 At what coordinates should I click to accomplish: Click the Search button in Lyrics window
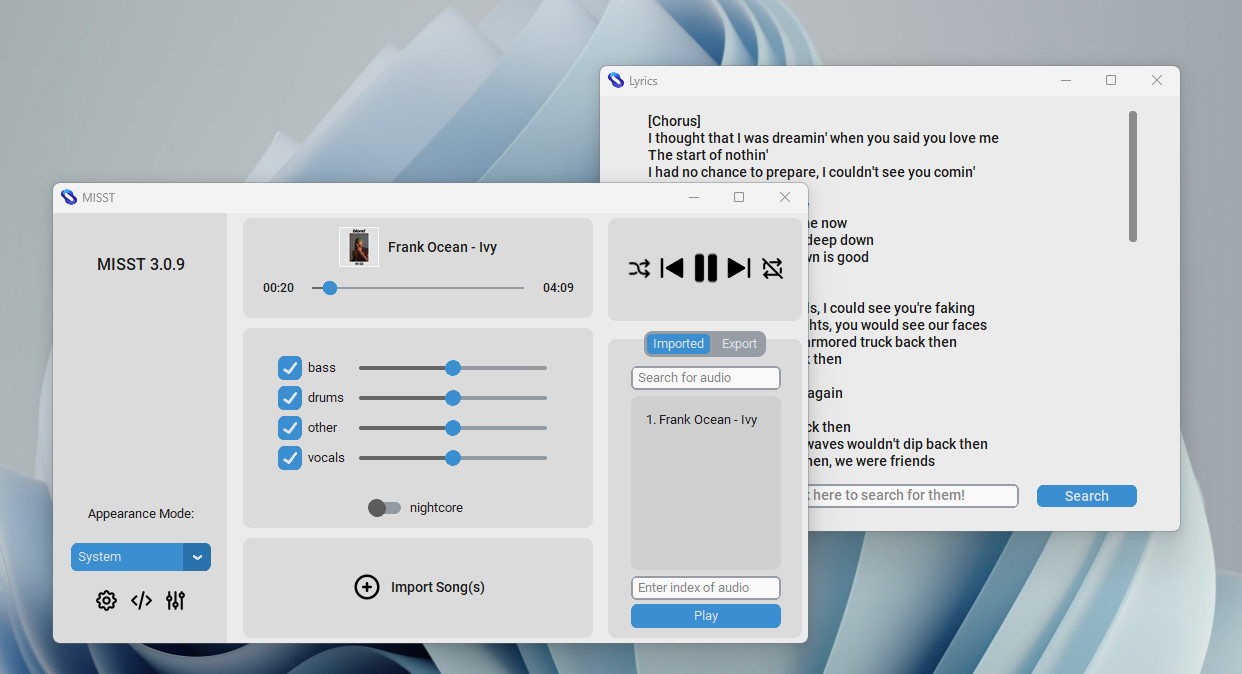pos(1087,496)
